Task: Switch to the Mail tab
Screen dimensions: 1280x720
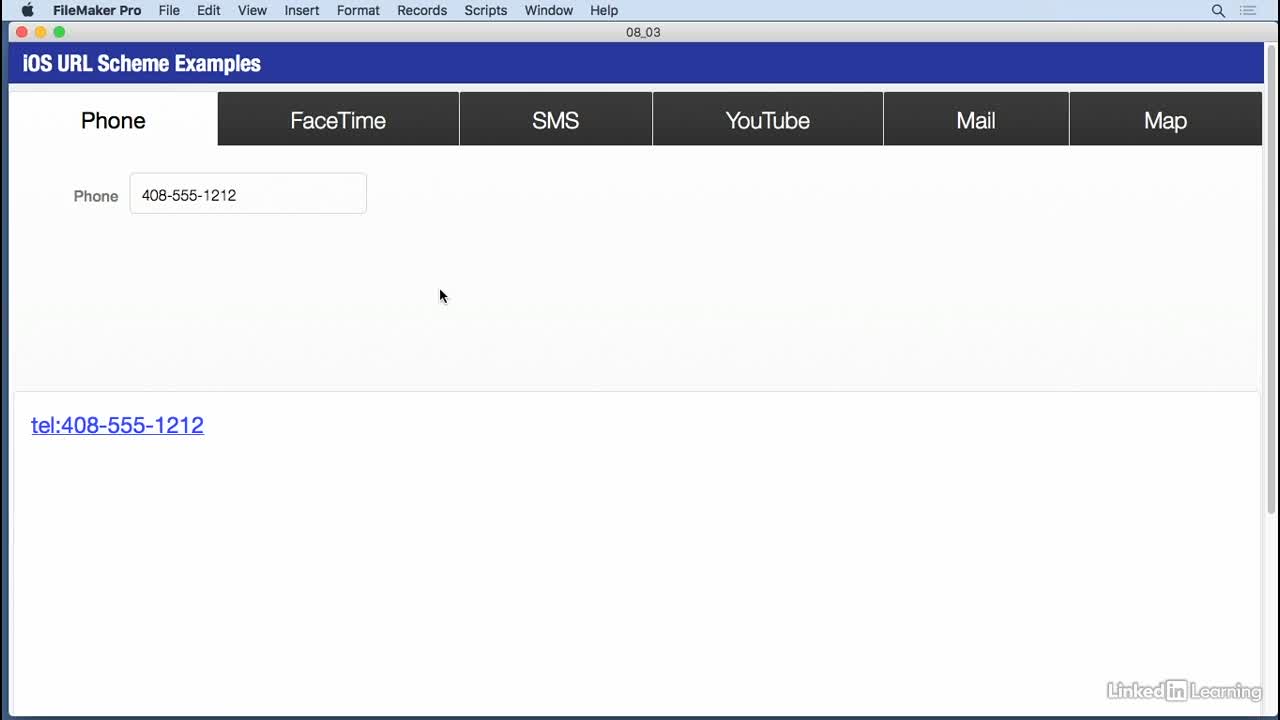Action: pyautogui.click(x=976, y=120)
